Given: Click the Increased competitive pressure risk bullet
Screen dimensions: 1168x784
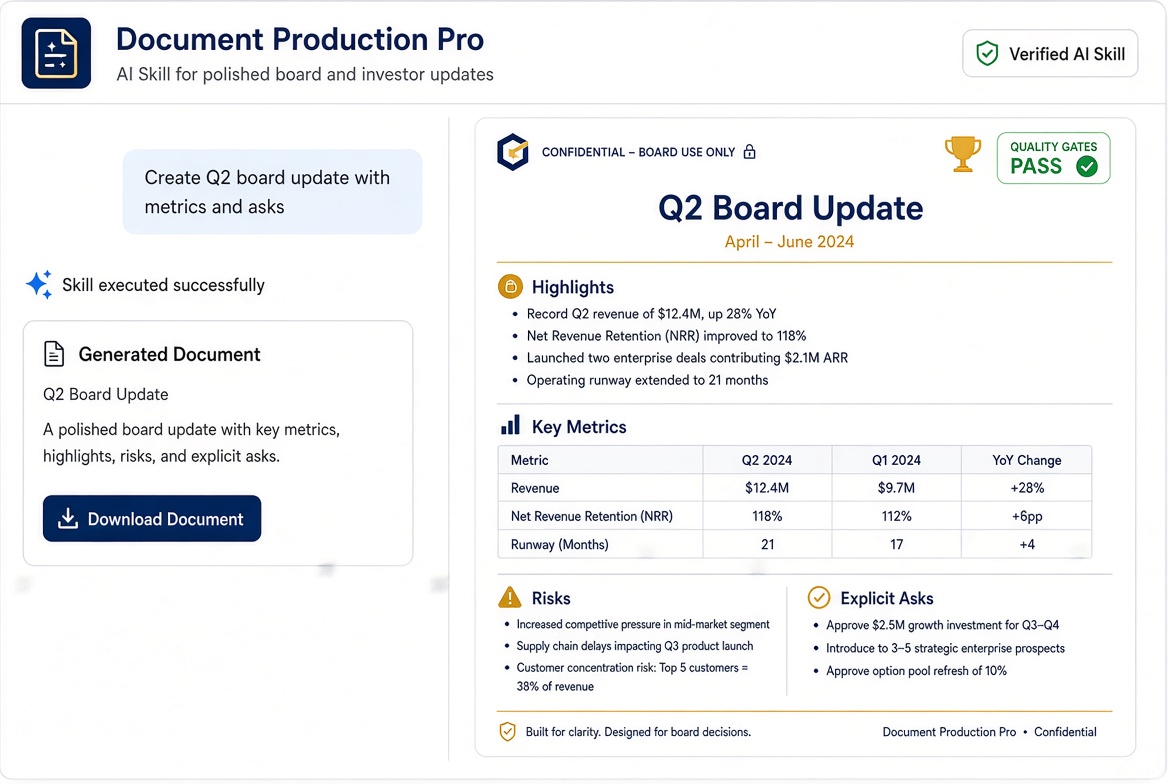Looking at the screenshot, I should coord(643,625).
